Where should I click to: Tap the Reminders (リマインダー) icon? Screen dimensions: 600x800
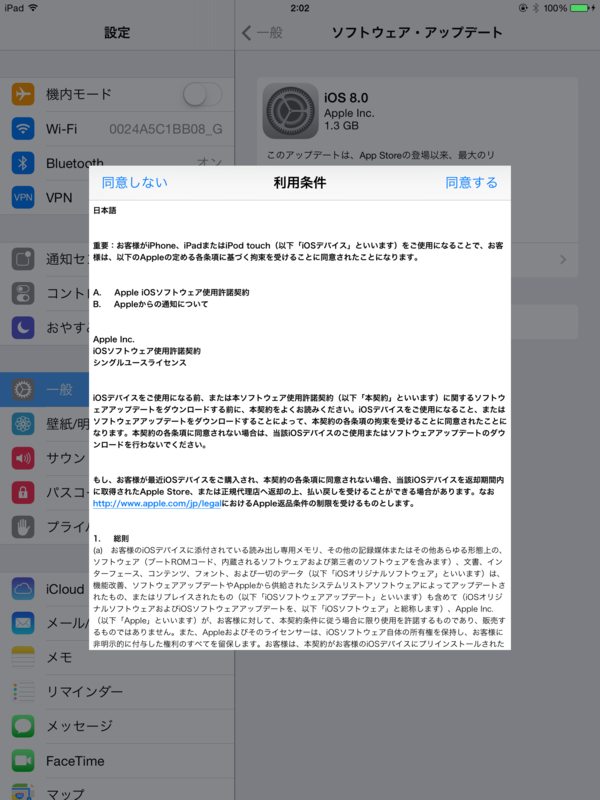(23, 692)
